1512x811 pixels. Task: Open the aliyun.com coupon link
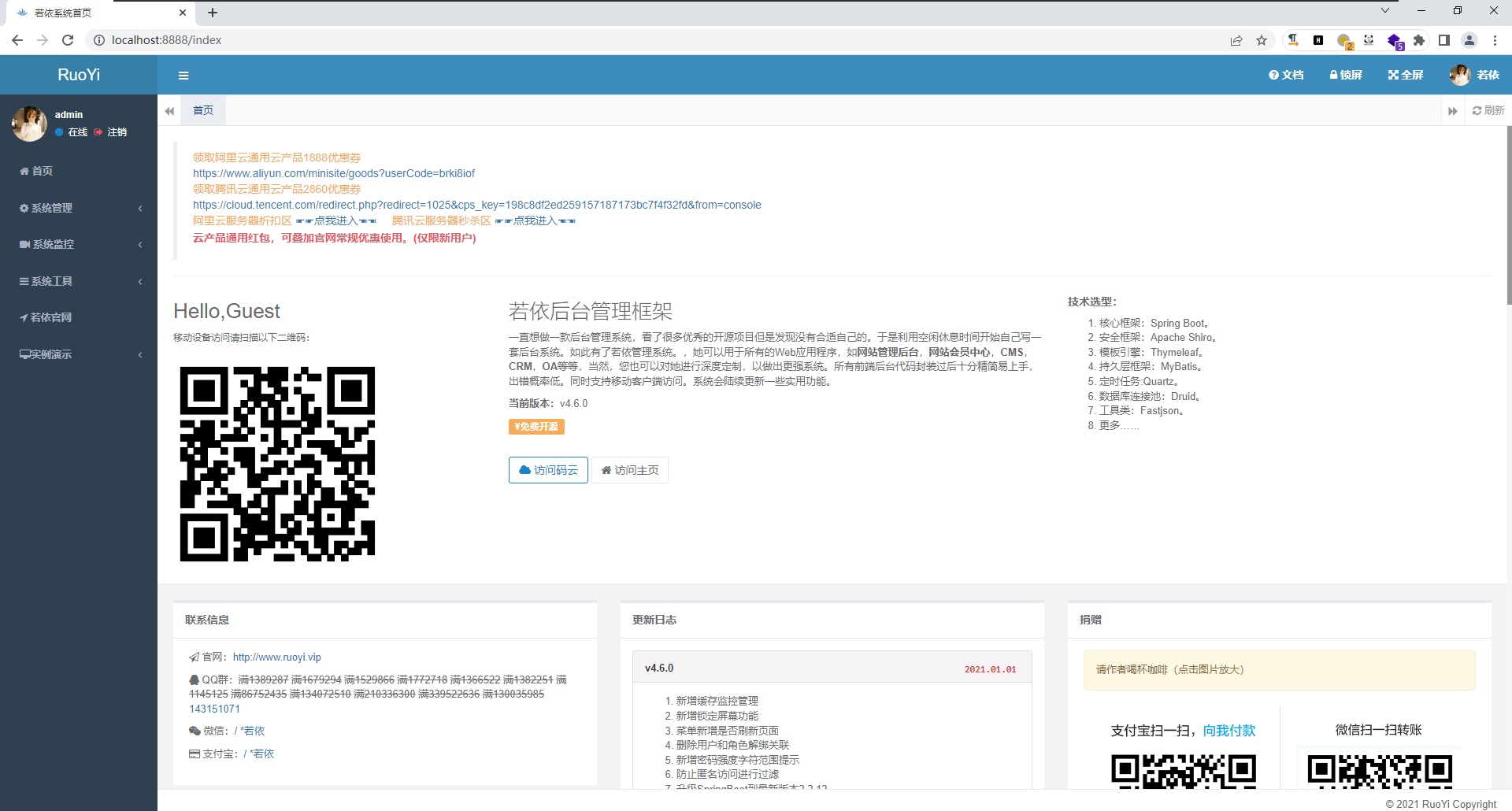[x=334, y=173]
